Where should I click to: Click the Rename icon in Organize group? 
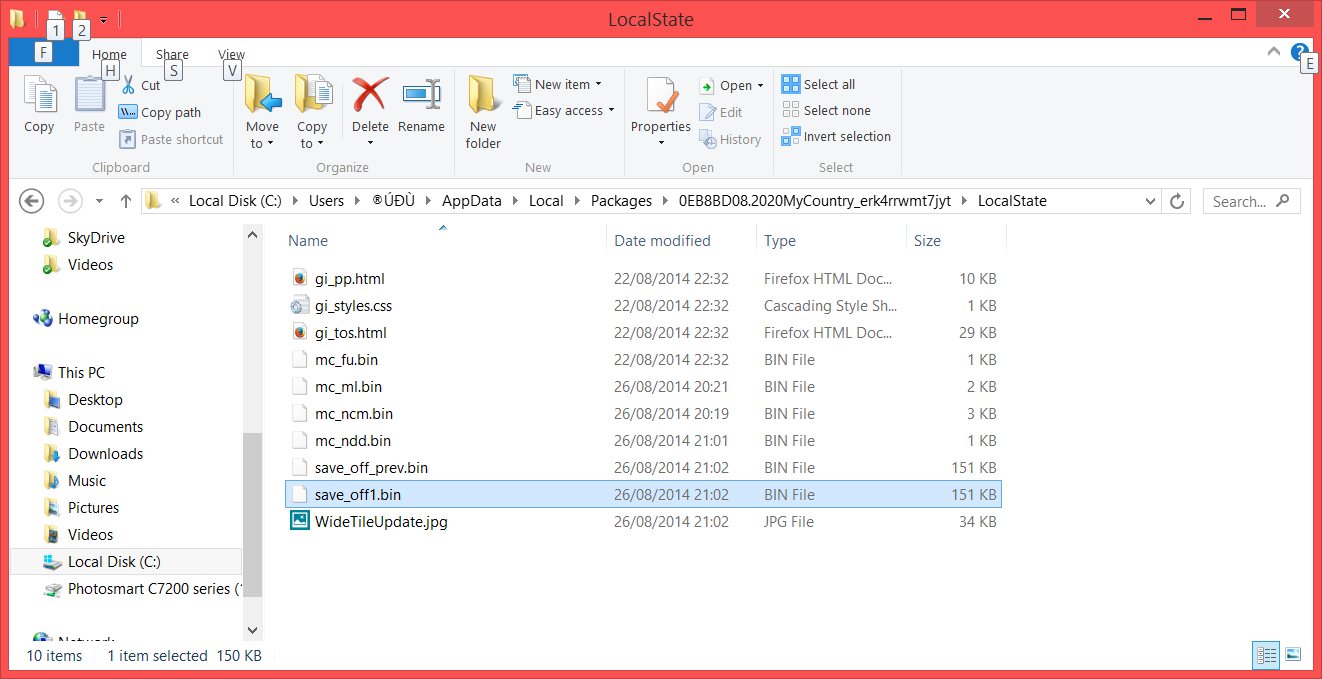coord(421,95)
